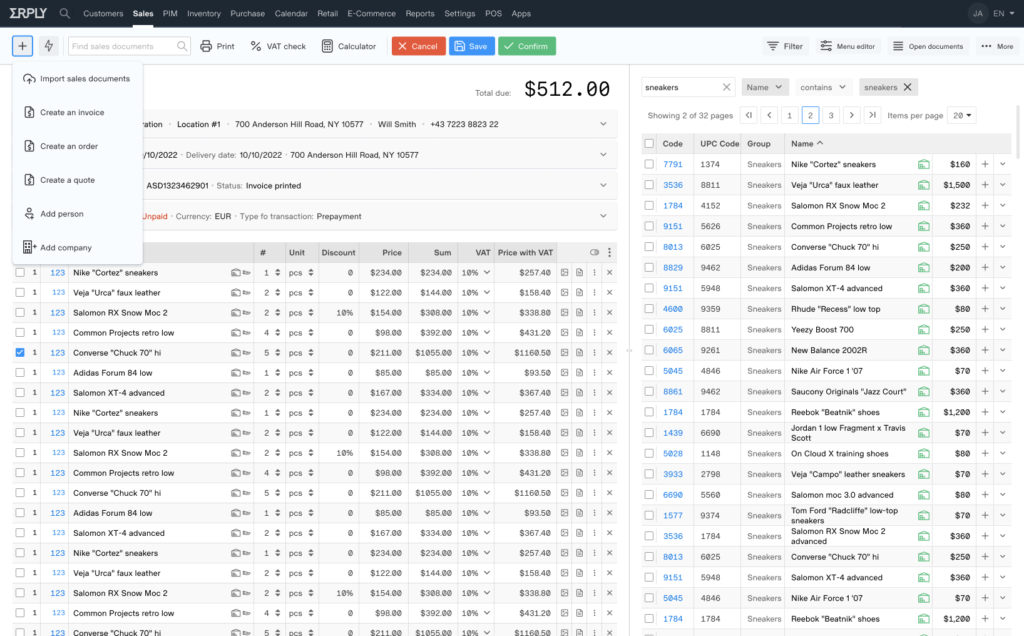This screenshot has width=1024, height=636.
Task: Expand Common Projects retro low 5626 details
Action: [x=1002, y=226]
